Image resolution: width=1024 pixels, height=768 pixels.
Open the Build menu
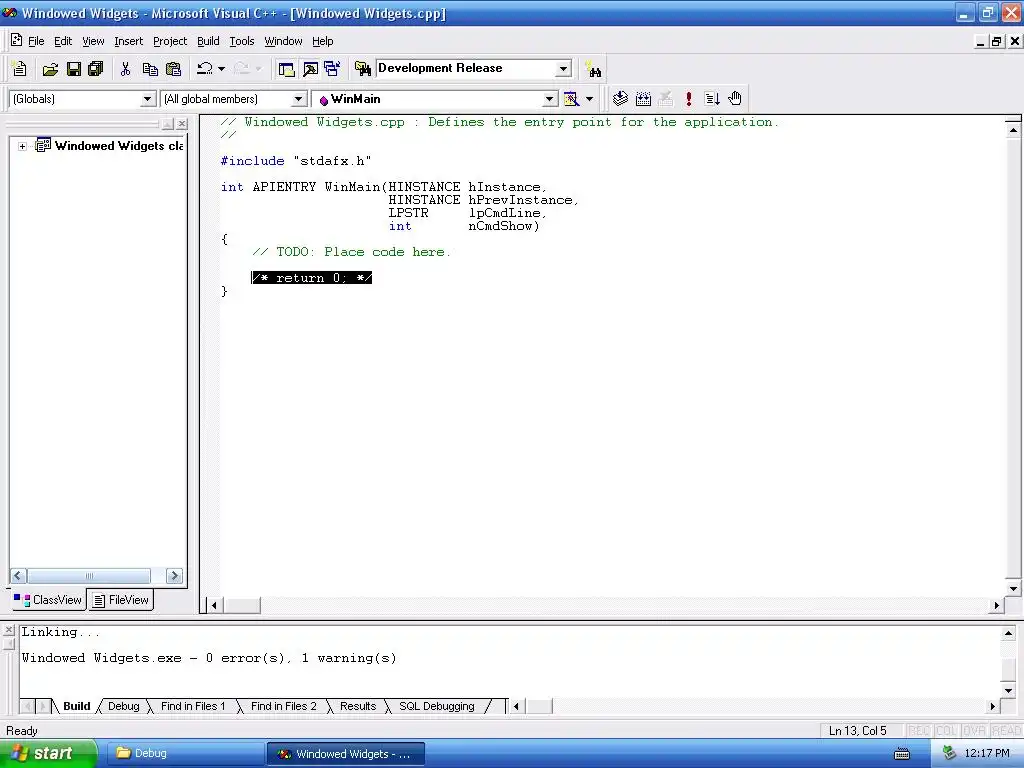208,41
